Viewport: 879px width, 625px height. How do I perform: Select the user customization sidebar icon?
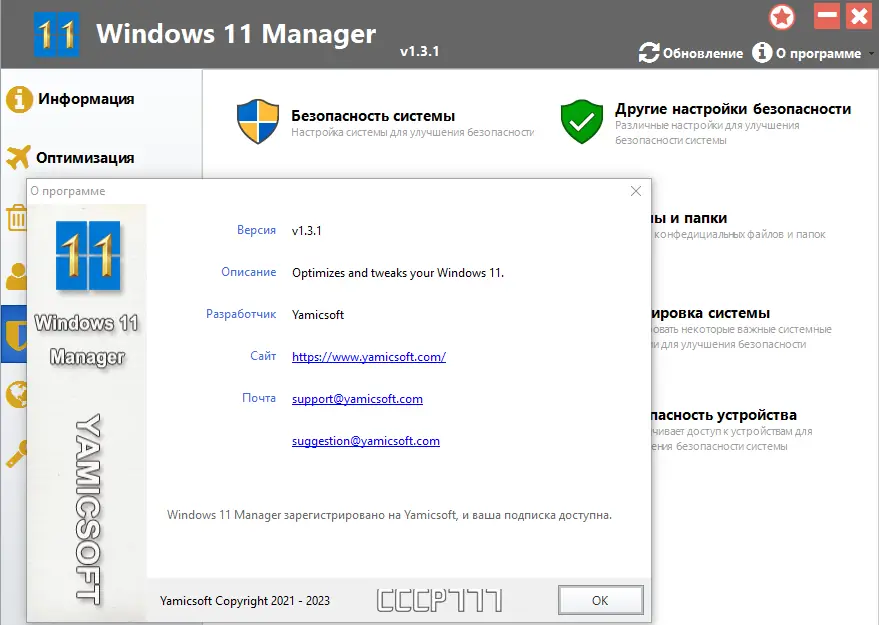(18, 278)
